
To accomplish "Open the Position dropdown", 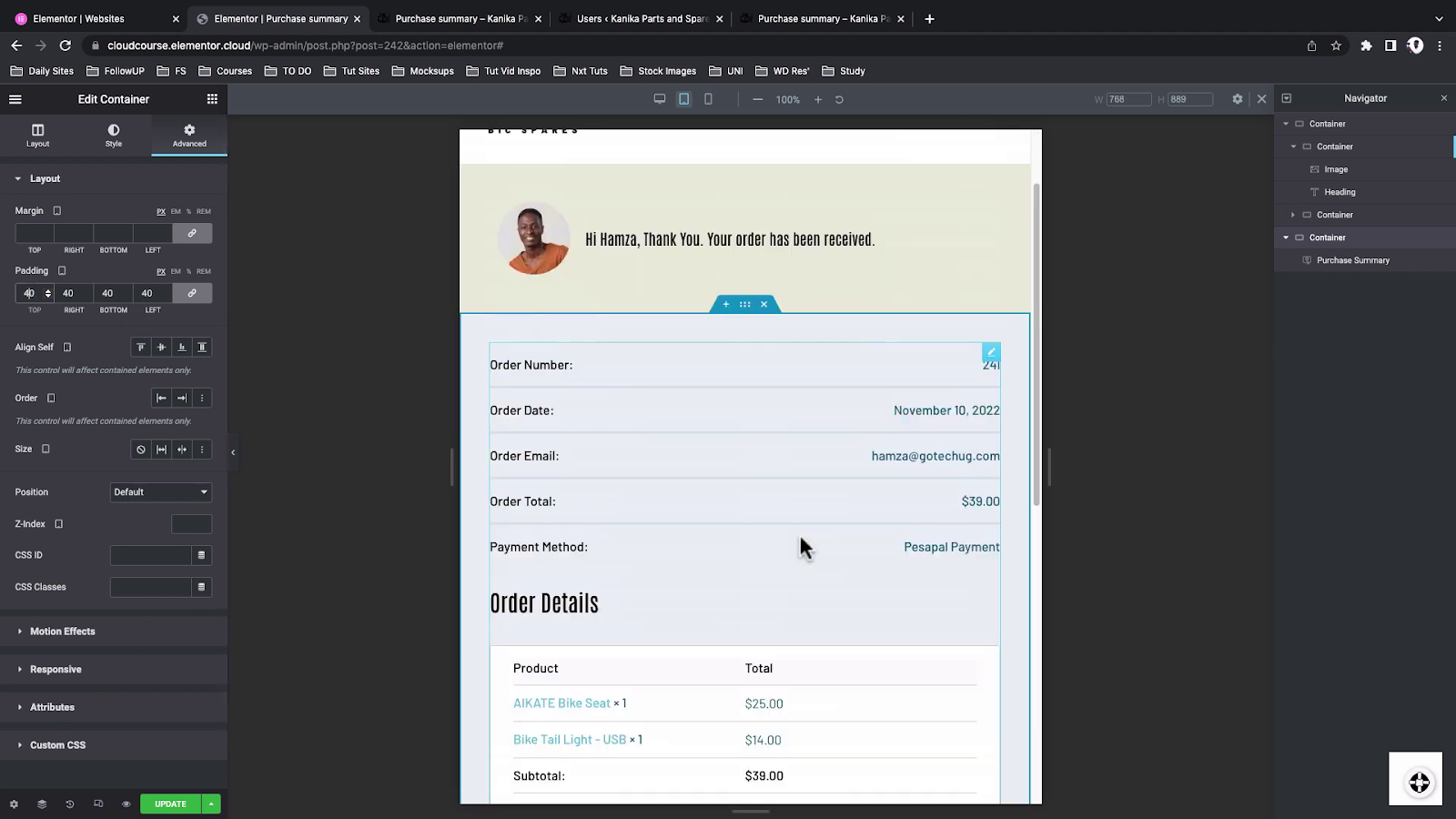I will pyautogui.click(x=161, y=492).
